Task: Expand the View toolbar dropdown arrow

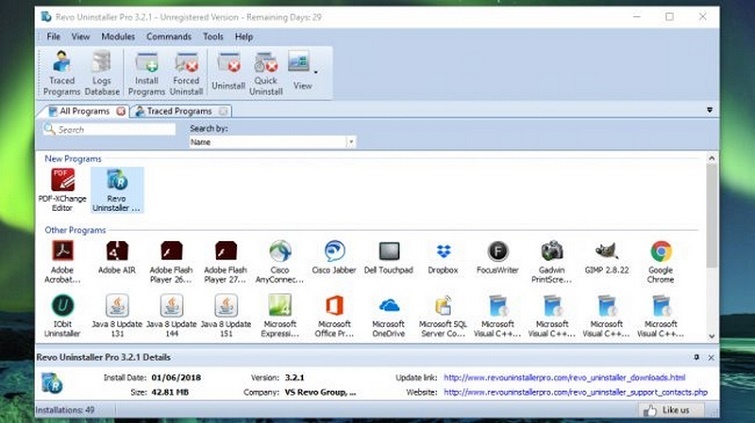Action: [316, 71]
